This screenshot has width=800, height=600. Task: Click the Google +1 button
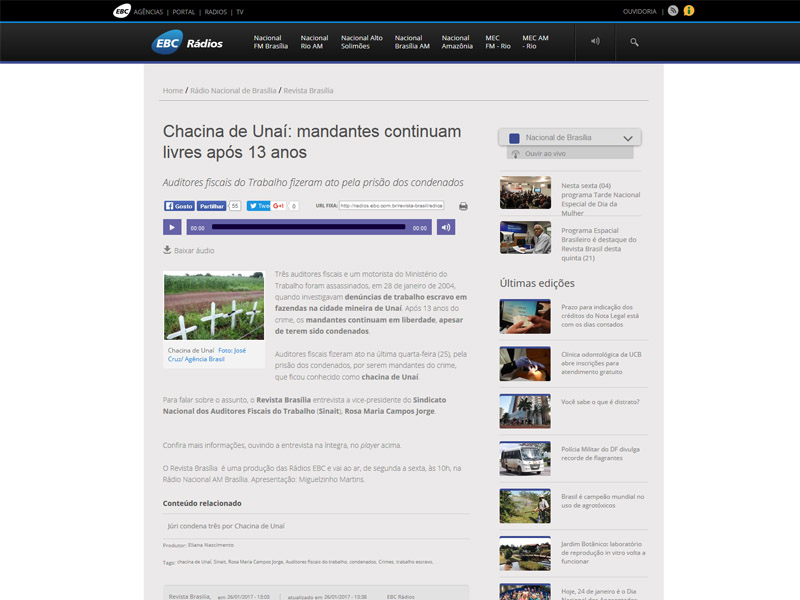point(278,206)
